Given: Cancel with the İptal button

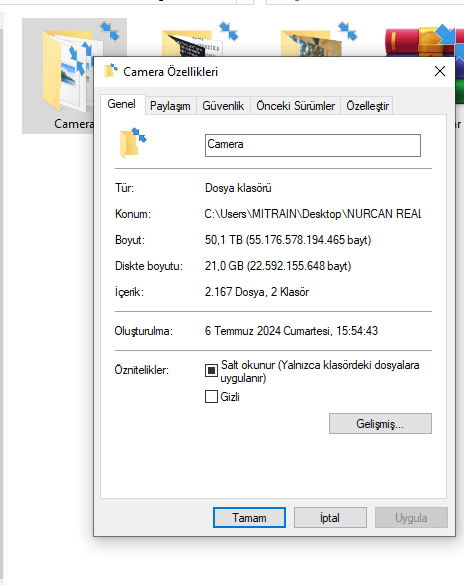Looking at the screenshot, I should [330, 517].
